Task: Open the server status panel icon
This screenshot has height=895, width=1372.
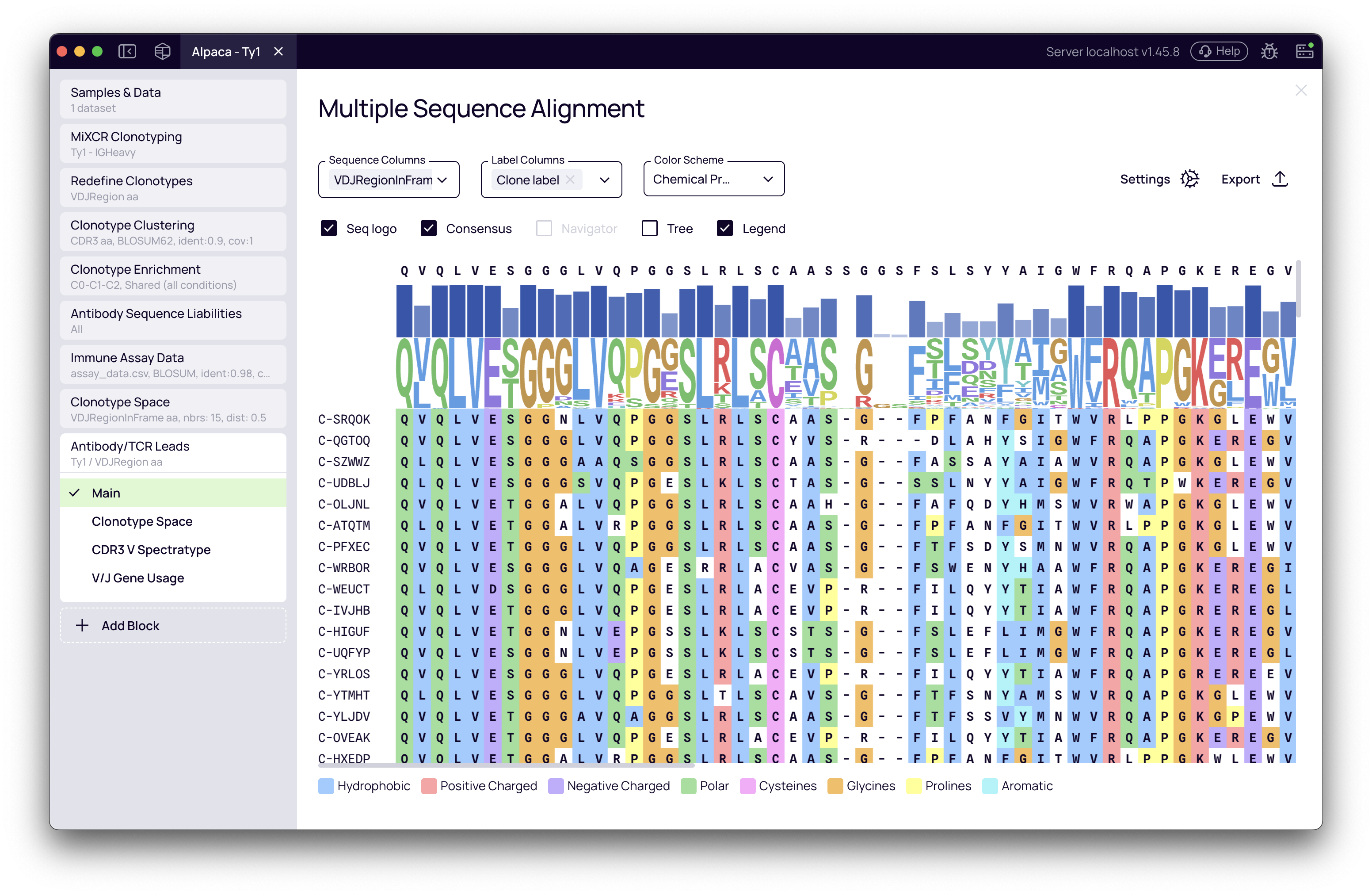Action: [x=1304, y=51]
